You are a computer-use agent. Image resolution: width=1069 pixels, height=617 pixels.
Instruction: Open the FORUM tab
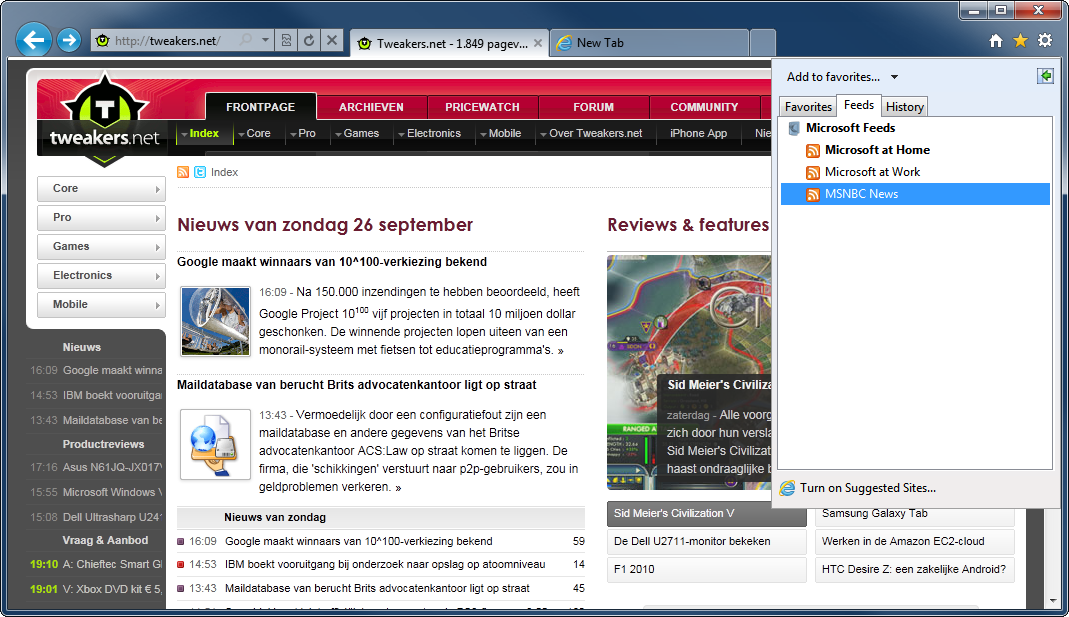593,107
